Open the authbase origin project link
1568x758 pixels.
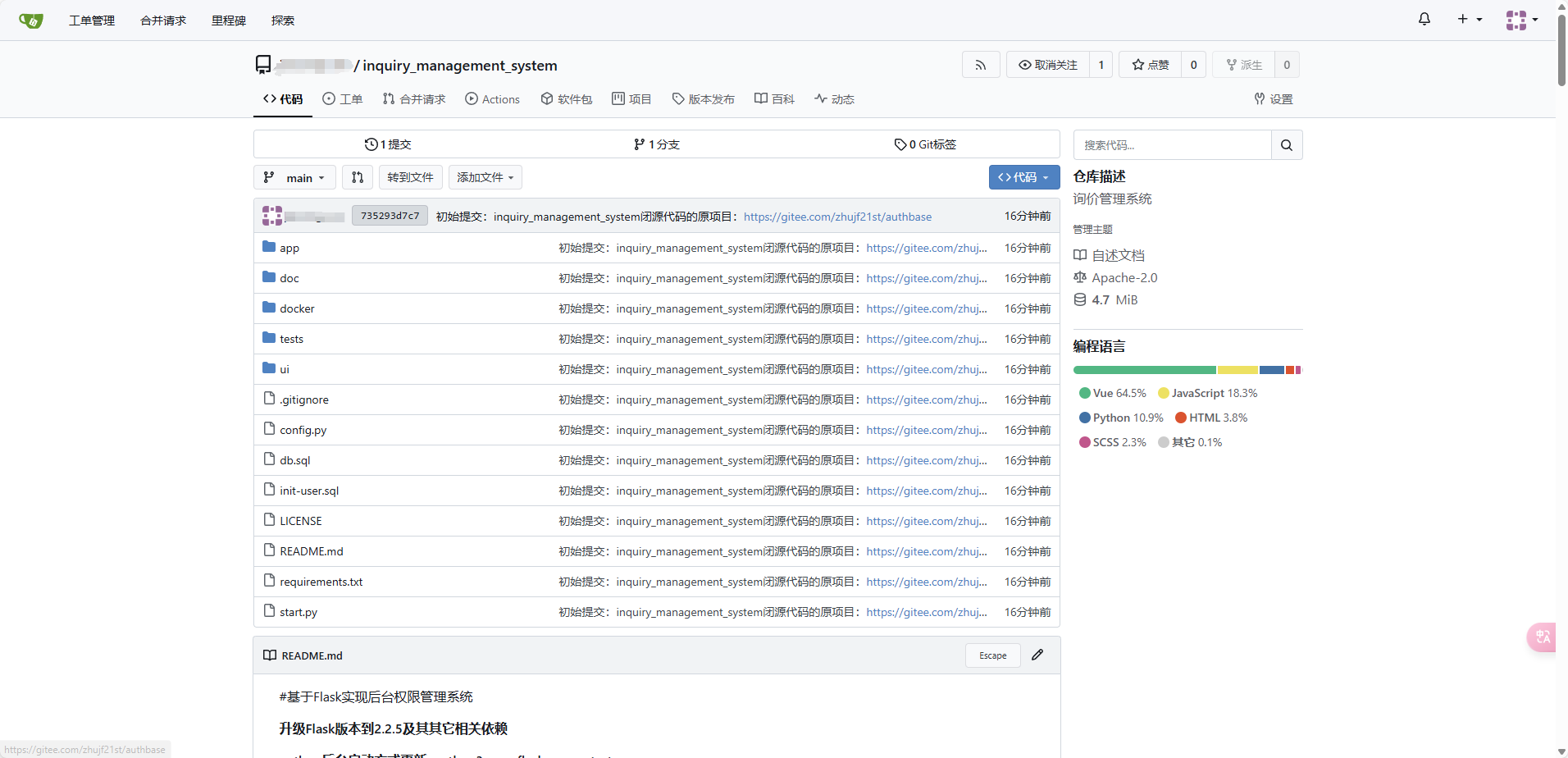point(837,217)
